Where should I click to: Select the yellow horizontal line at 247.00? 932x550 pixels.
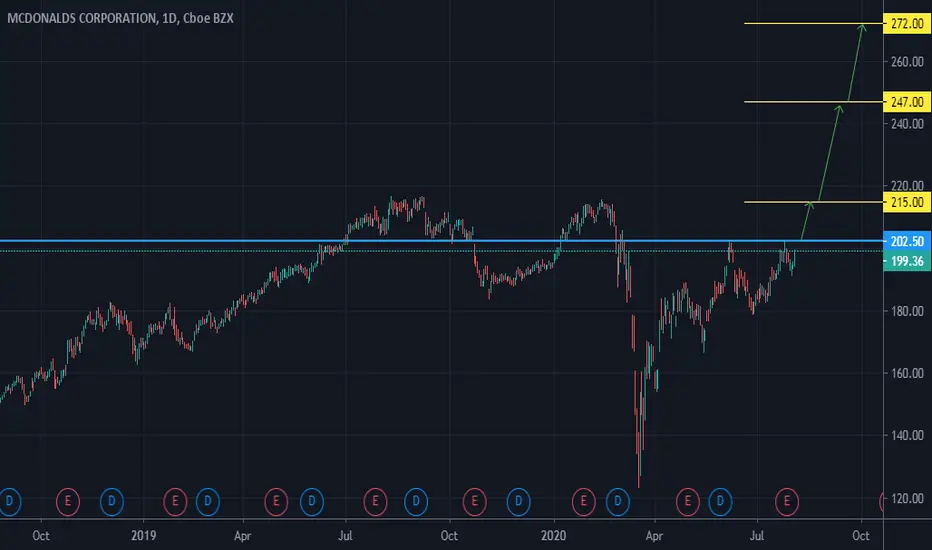[814, 102]
